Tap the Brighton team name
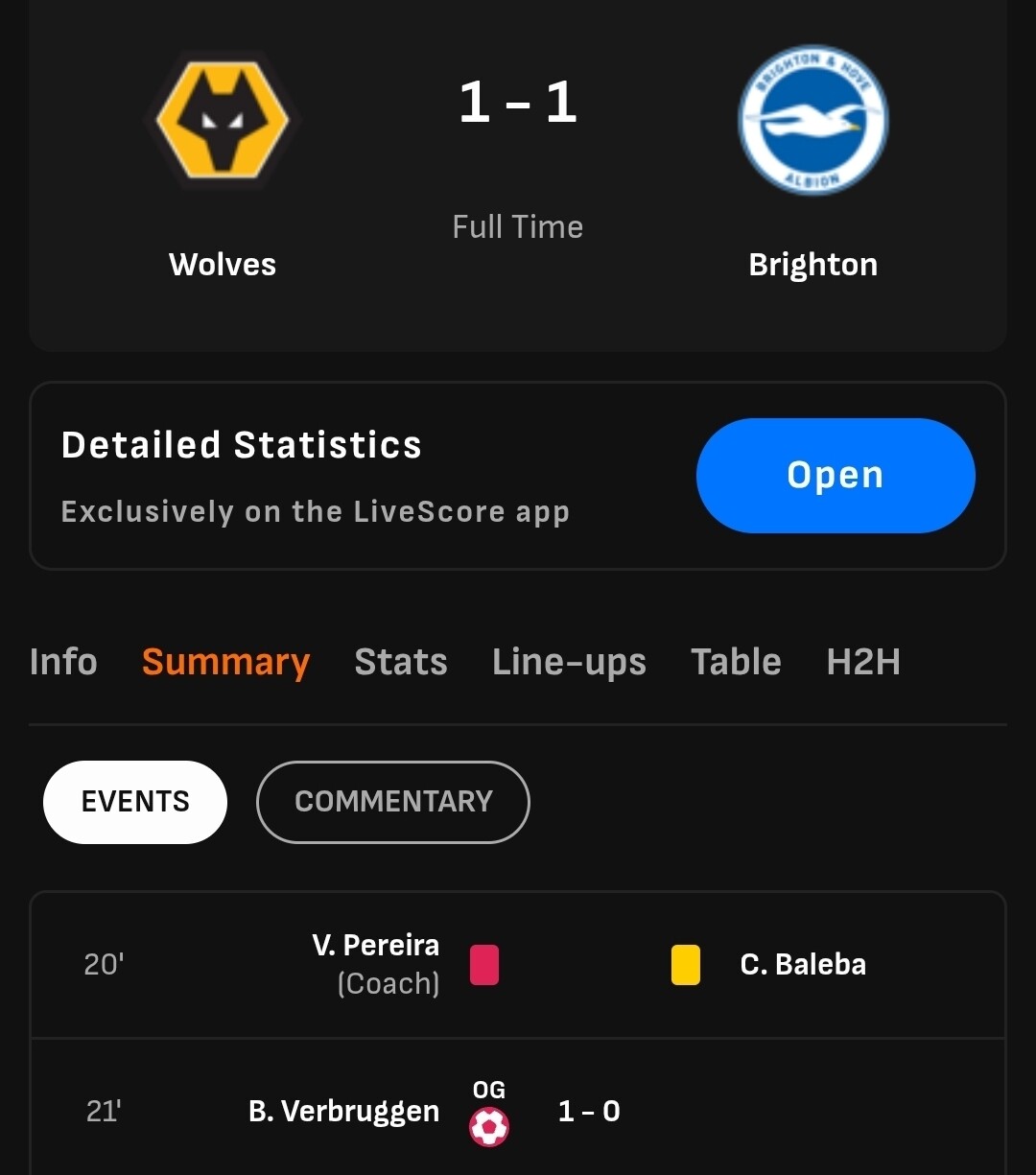The height and width of the screenshot is (1175, 1036). pyautogui.click(x=812, y=265)
